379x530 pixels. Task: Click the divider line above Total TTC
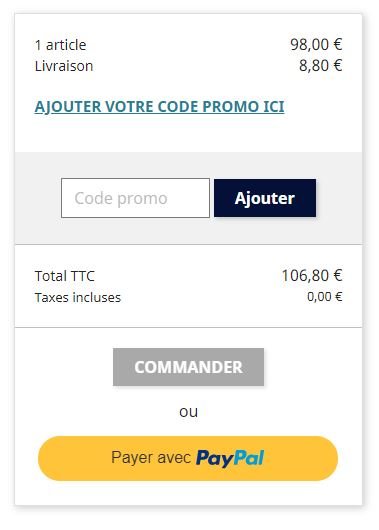click(x=188, y=244)
